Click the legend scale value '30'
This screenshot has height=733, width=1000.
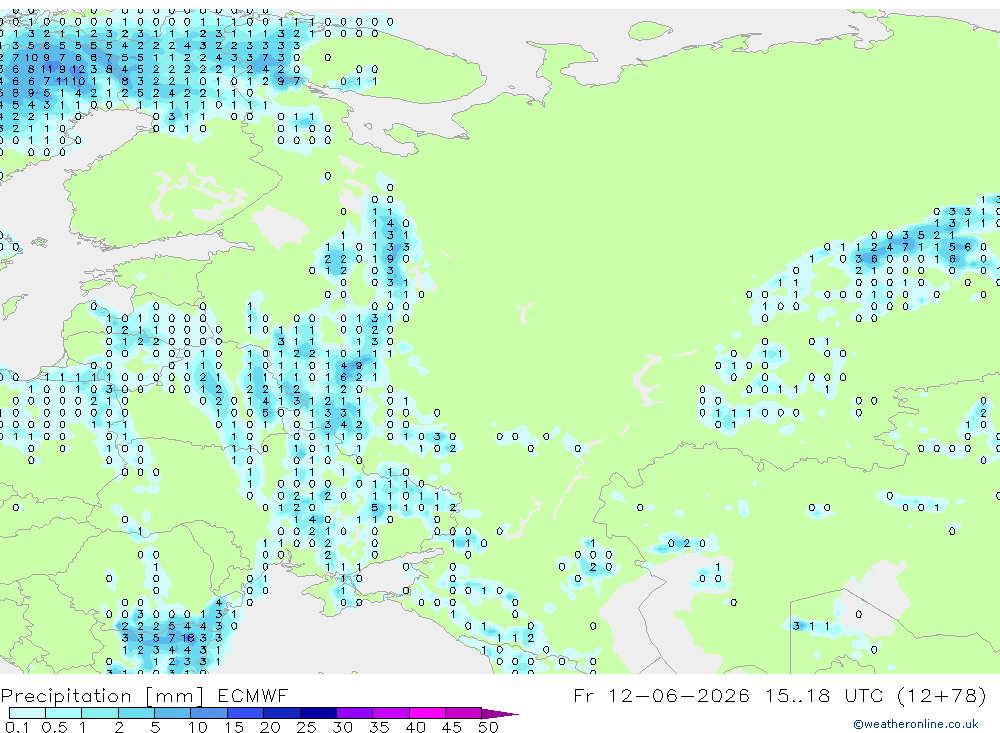click(x=342, y=727)
